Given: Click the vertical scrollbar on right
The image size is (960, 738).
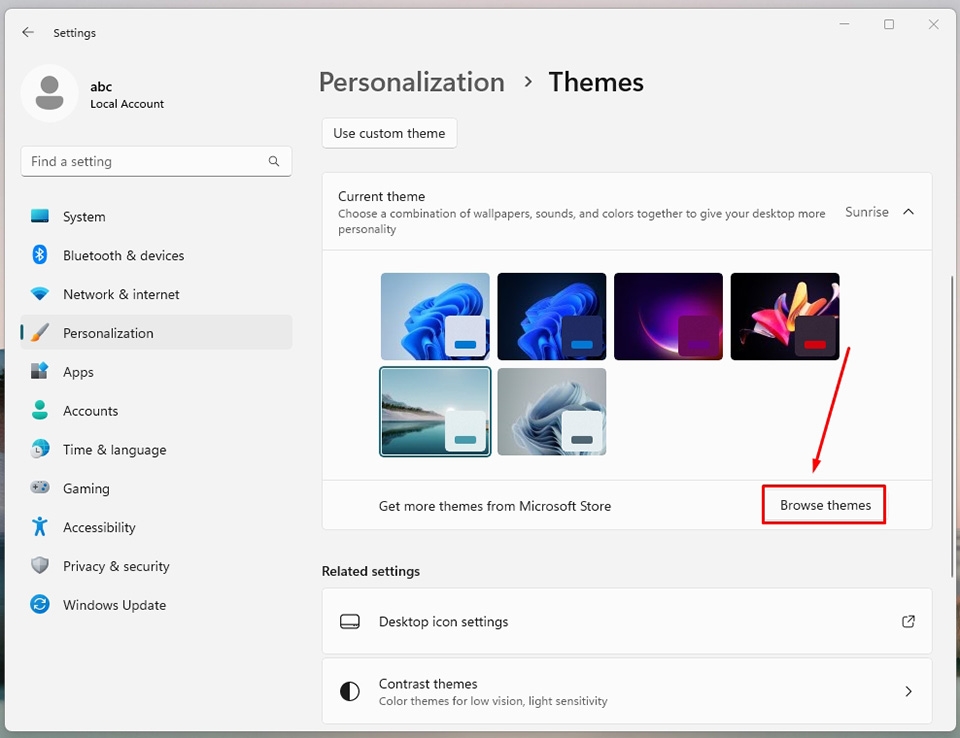Looking at the screenshot, I should click(x=952, y=426).
